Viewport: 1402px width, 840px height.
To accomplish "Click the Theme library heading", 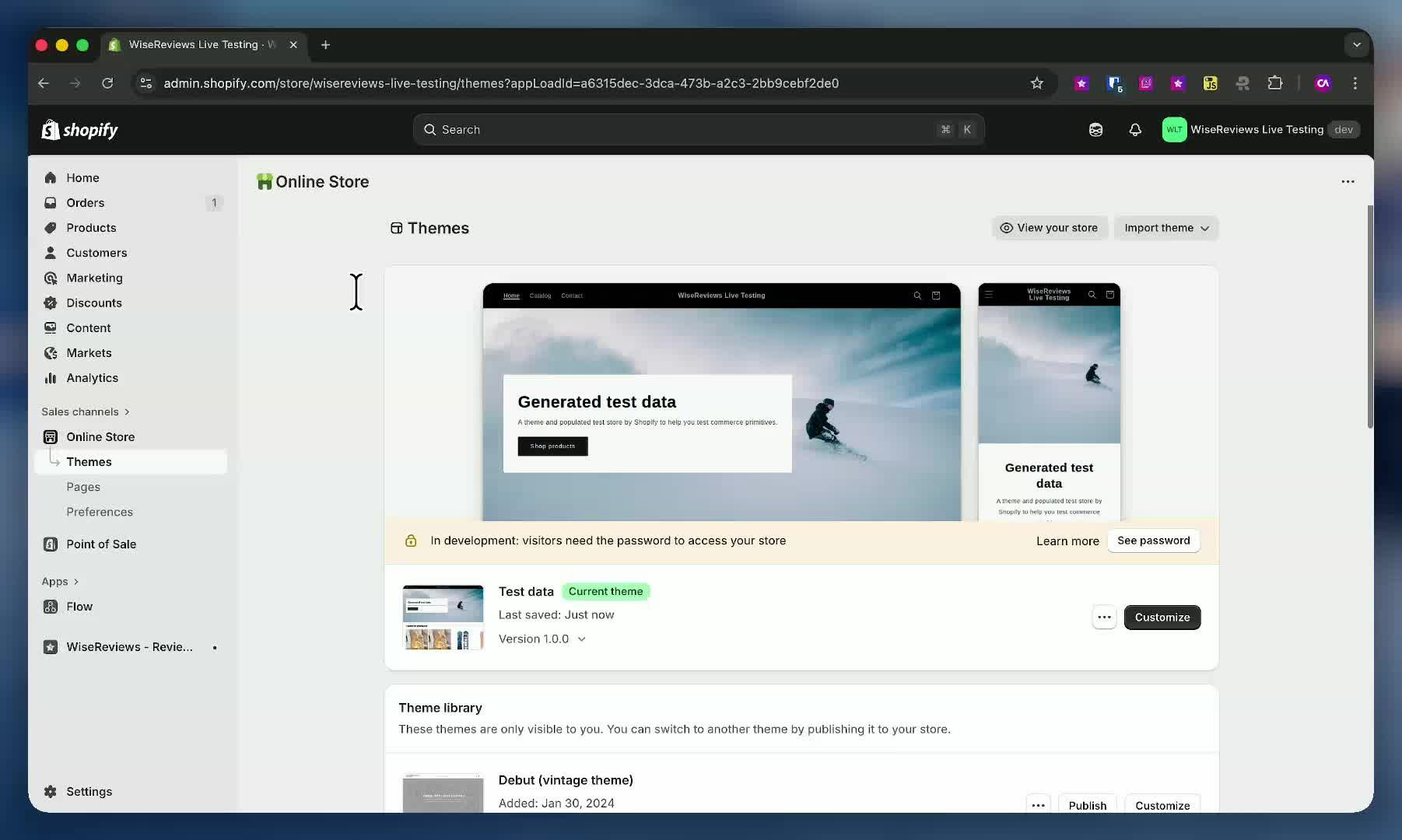I will tap(440, 708).
